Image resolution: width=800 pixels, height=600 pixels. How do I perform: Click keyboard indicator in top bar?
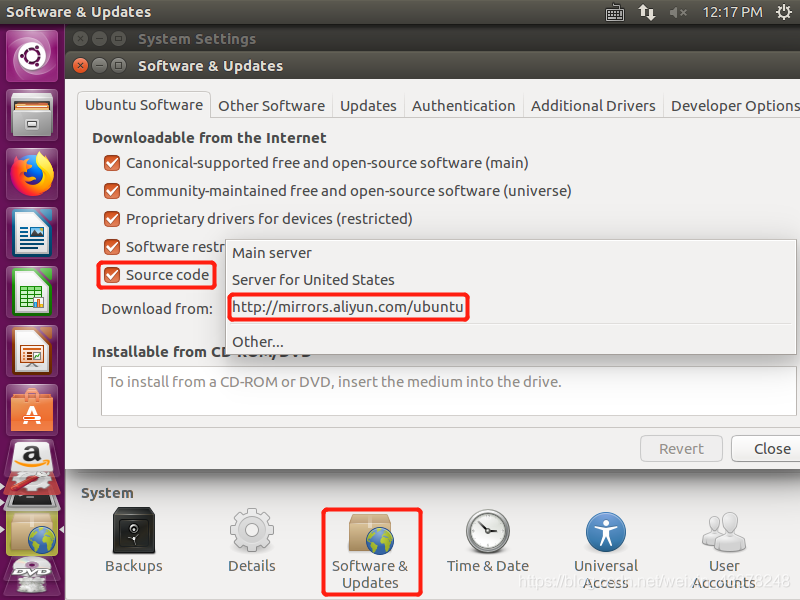(x=615, y=12)
